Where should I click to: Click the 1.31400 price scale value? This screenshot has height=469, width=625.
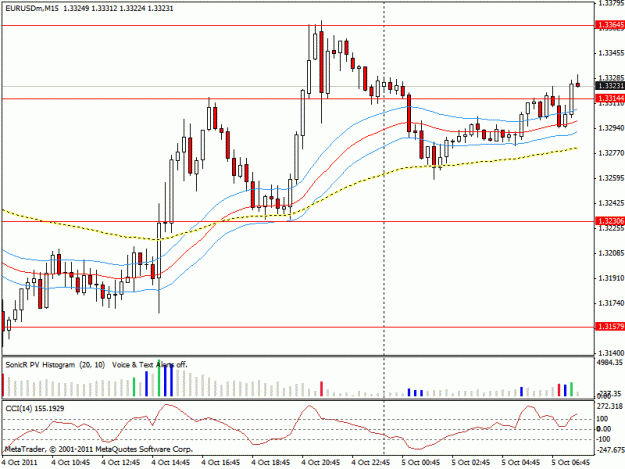pos(611,353)
